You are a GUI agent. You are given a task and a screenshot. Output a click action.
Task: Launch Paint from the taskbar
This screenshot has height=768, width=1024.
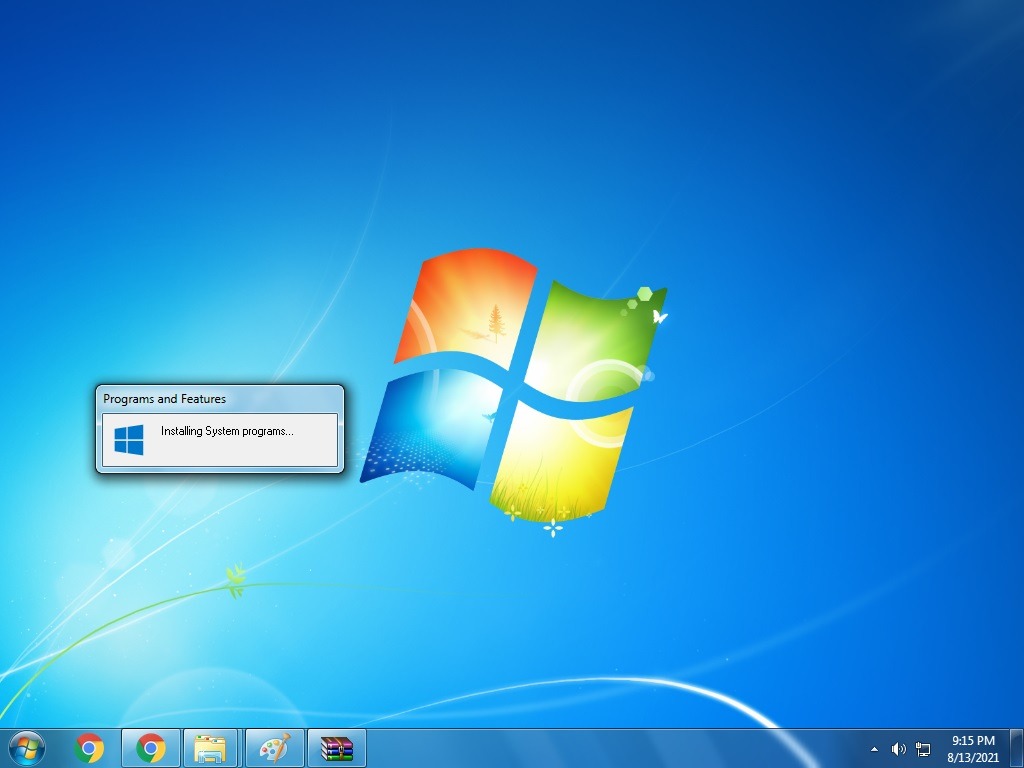274,748
